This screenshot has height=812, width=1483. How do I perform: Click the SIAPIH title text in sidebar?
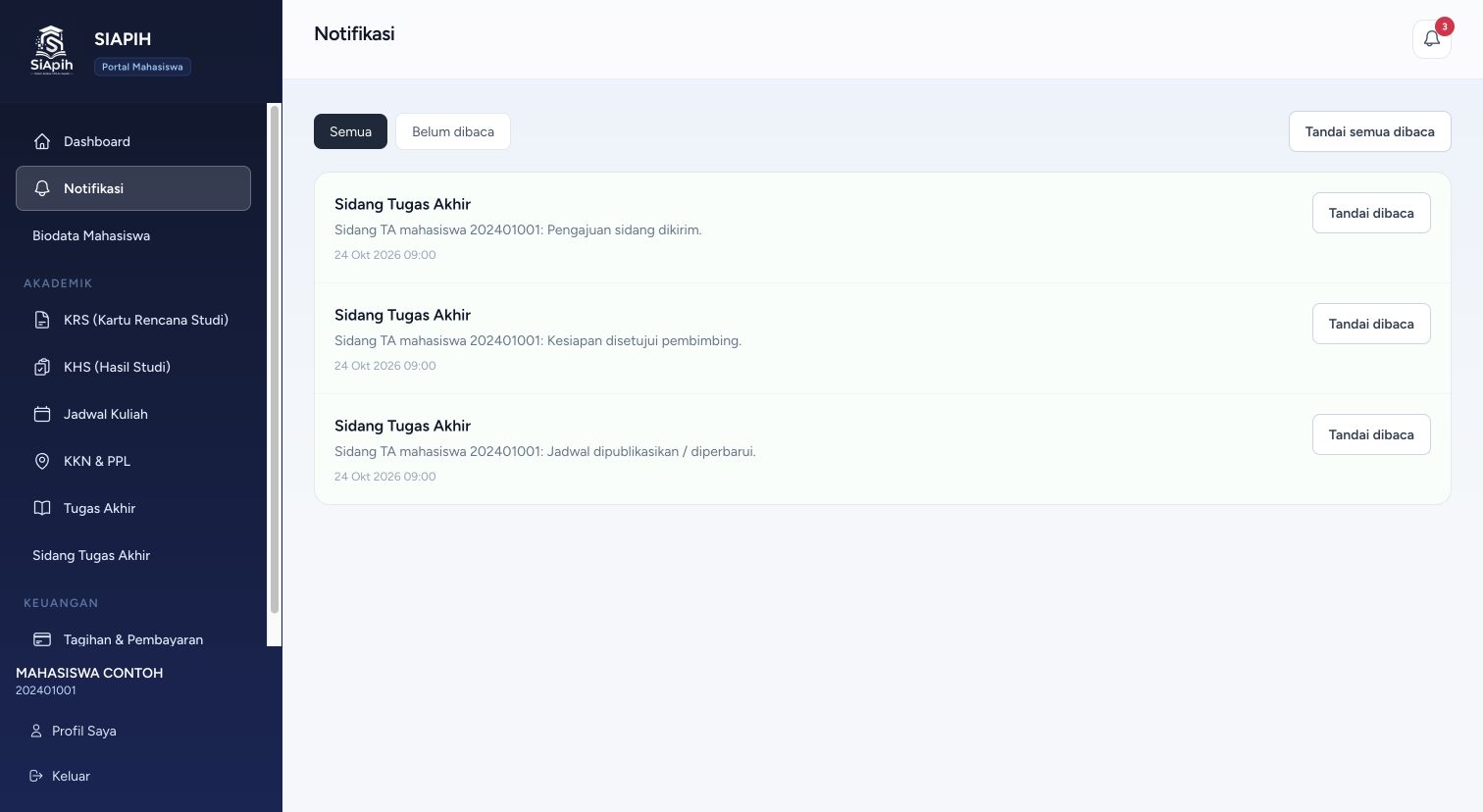point(123,39)
